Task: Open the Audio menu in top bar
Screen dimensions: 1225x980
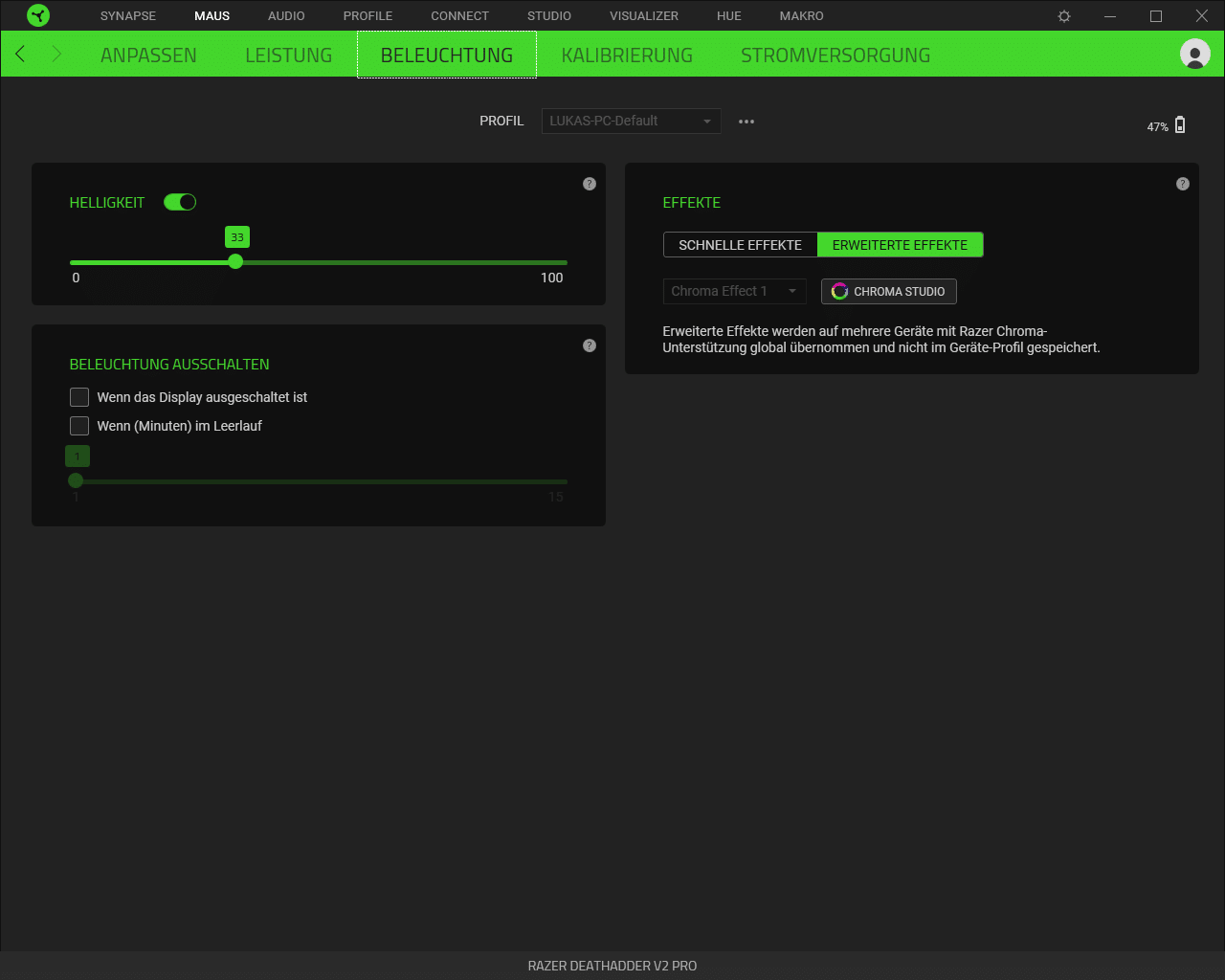Action: pyautogui.click(x=286, y=16)
